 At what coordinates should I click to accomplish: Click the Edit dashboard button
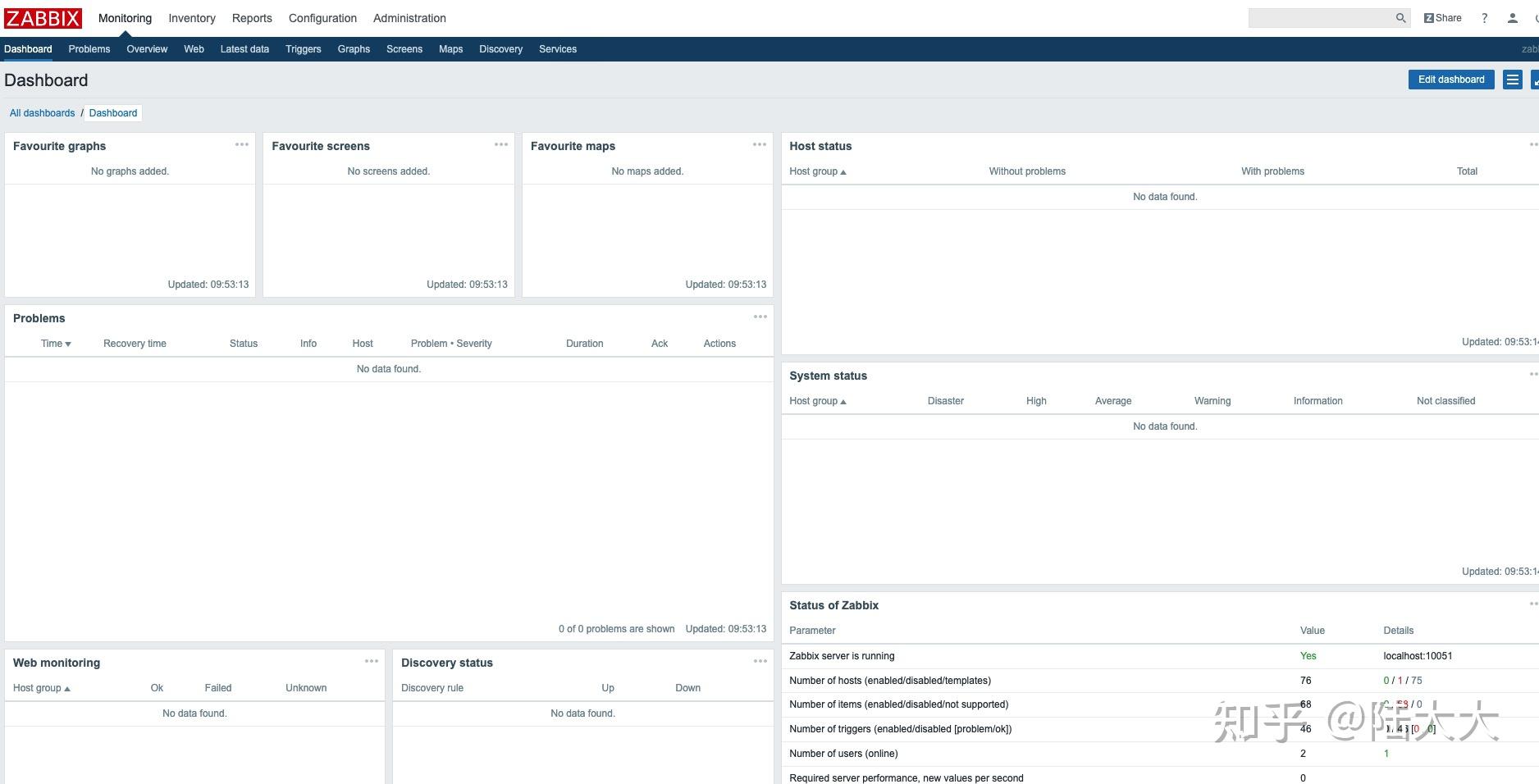(x=1451, y=80)
